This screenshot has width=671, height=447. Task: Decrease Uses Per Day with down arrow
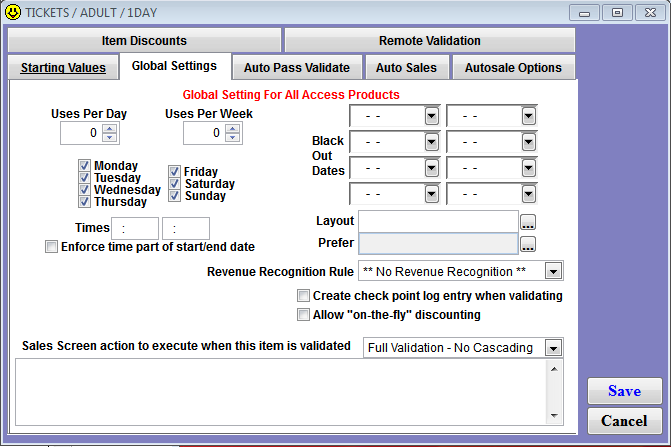[110, 137]
